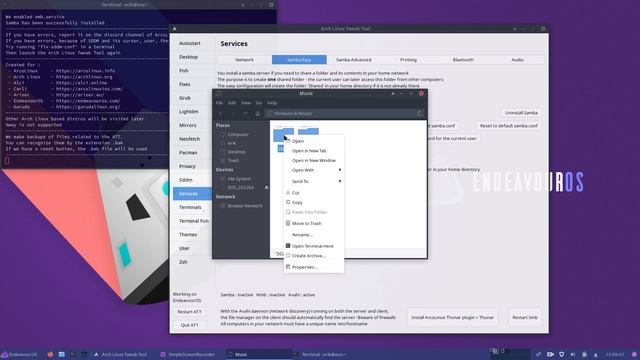
Task: Open Zsh section in Tweak Tool sidebar
Action: click(x=183, y=262)
